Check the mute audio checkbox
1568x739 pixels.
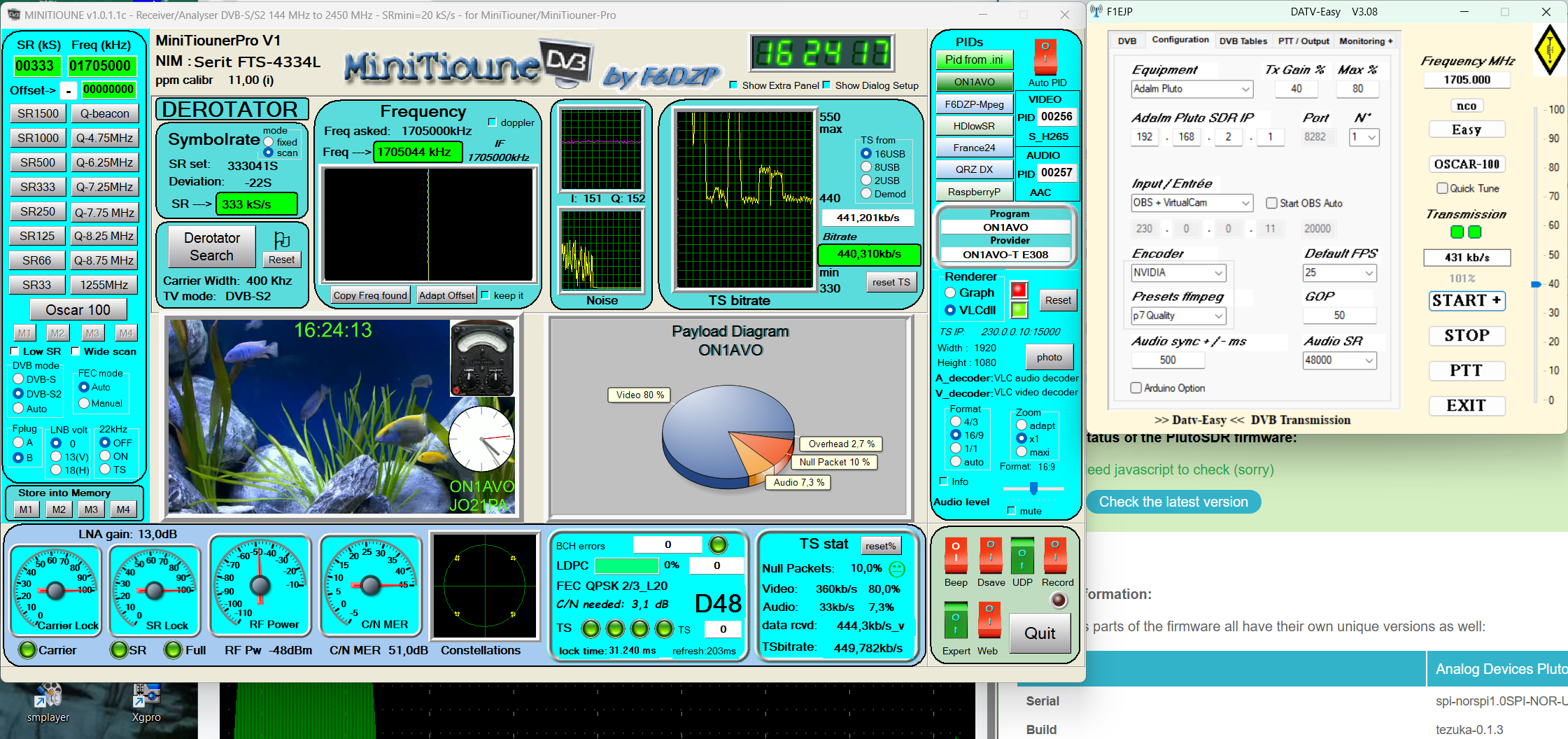(1011, 511)
